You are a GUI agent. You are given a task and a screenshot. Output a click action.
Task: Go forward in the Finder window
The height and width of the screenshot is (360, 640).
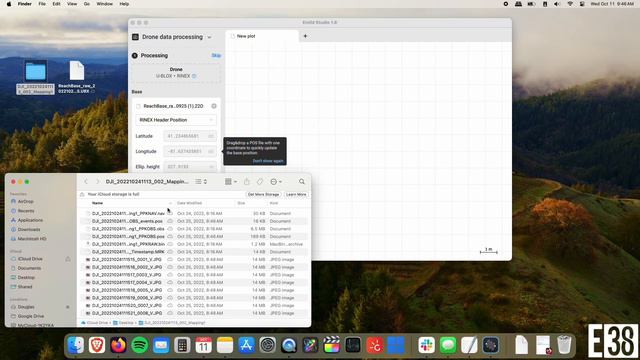click(98, 182)
